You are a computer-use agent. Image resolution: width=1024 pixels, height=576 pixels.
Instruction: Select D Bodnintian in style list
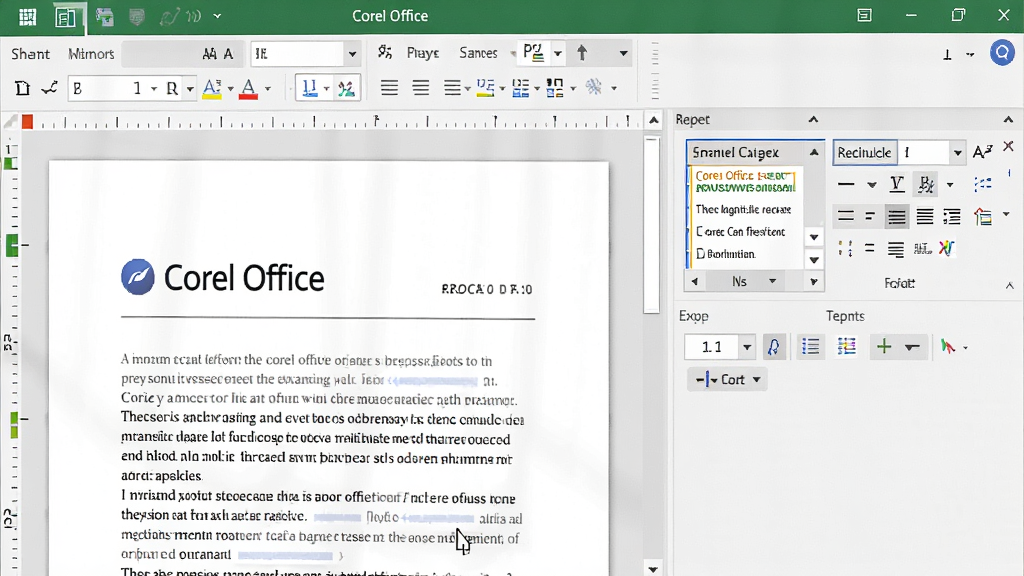coord(726,254)
